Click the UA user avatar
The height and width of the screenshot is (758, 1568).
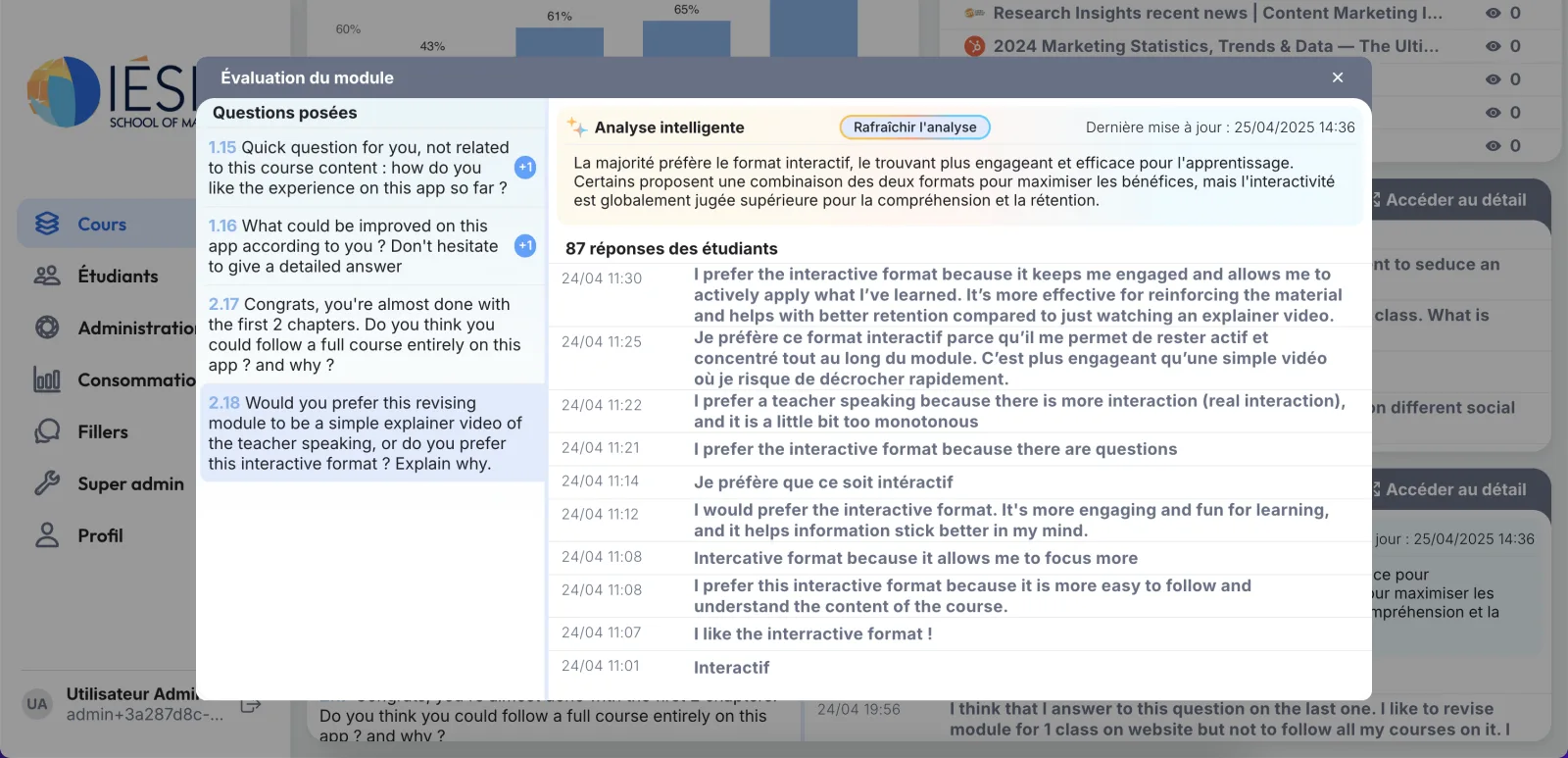[37, 704]
